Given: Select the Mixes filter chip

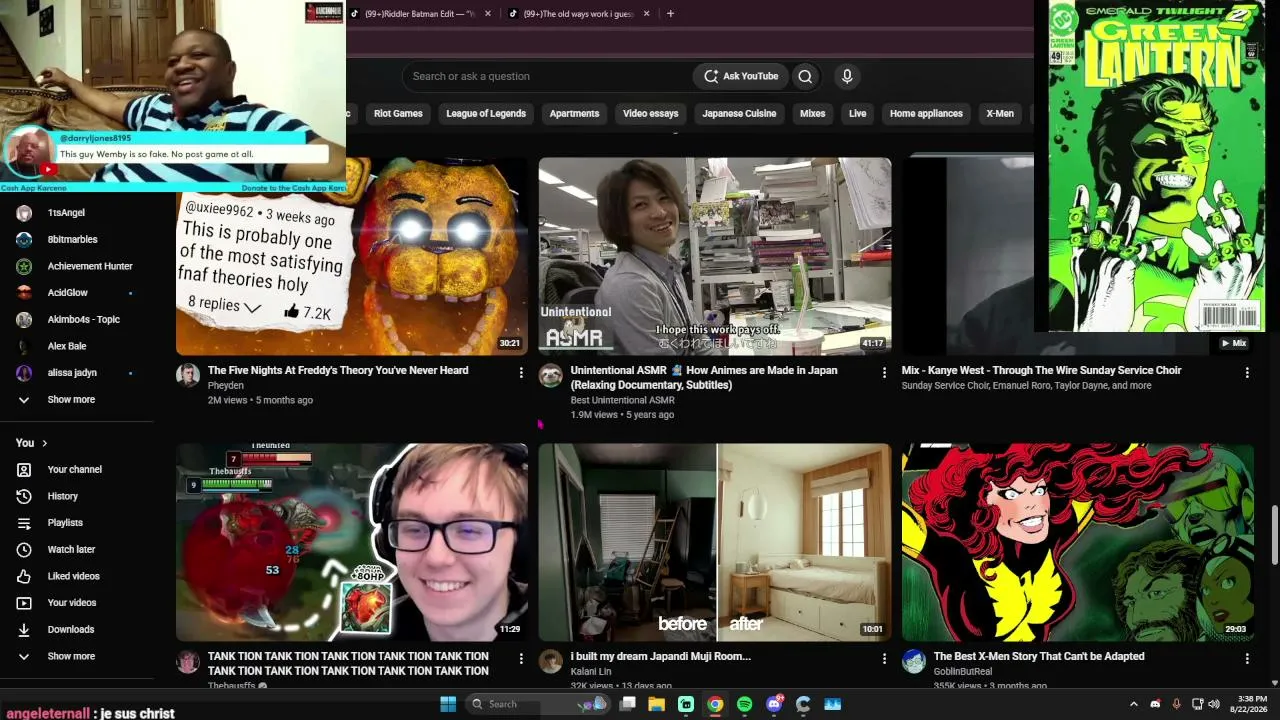Looking at the screenshot, I should coord(812,113).
